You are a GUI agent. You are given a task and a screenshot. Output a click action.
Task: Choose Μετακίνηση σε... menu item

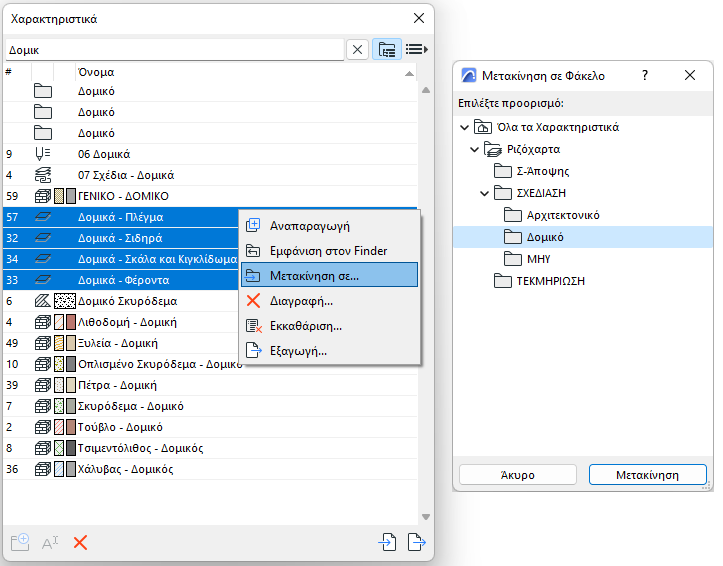tap(329, 276)
